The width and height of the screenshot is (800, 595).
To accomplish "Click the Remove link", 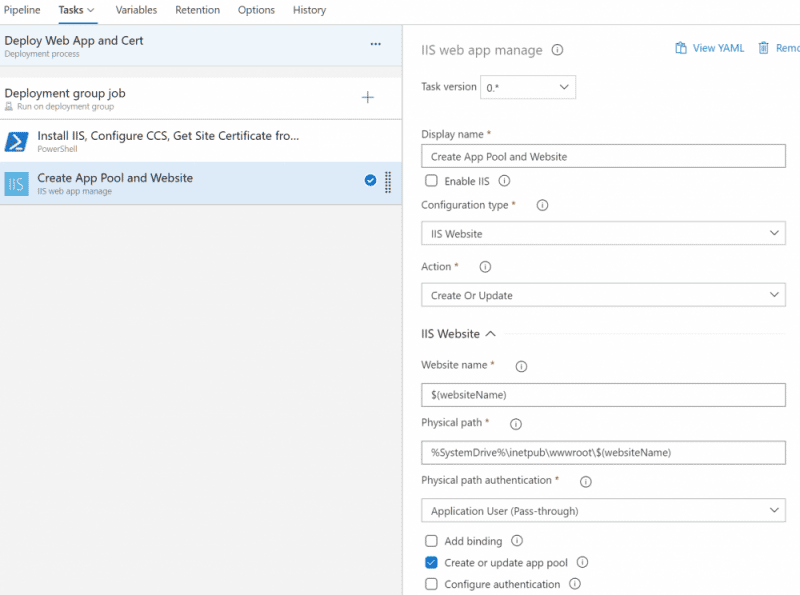I will click(x=787, y=48).
